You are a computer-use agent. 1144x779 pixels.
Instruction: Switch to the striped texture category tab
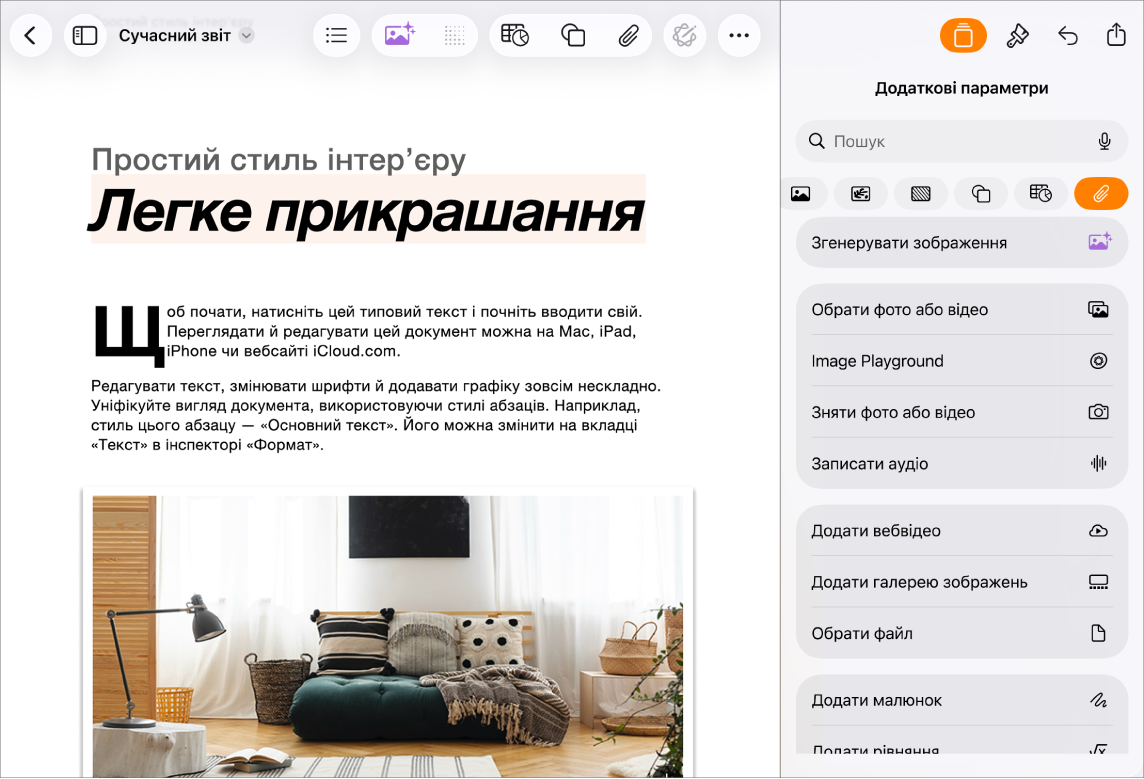(921, 193)
